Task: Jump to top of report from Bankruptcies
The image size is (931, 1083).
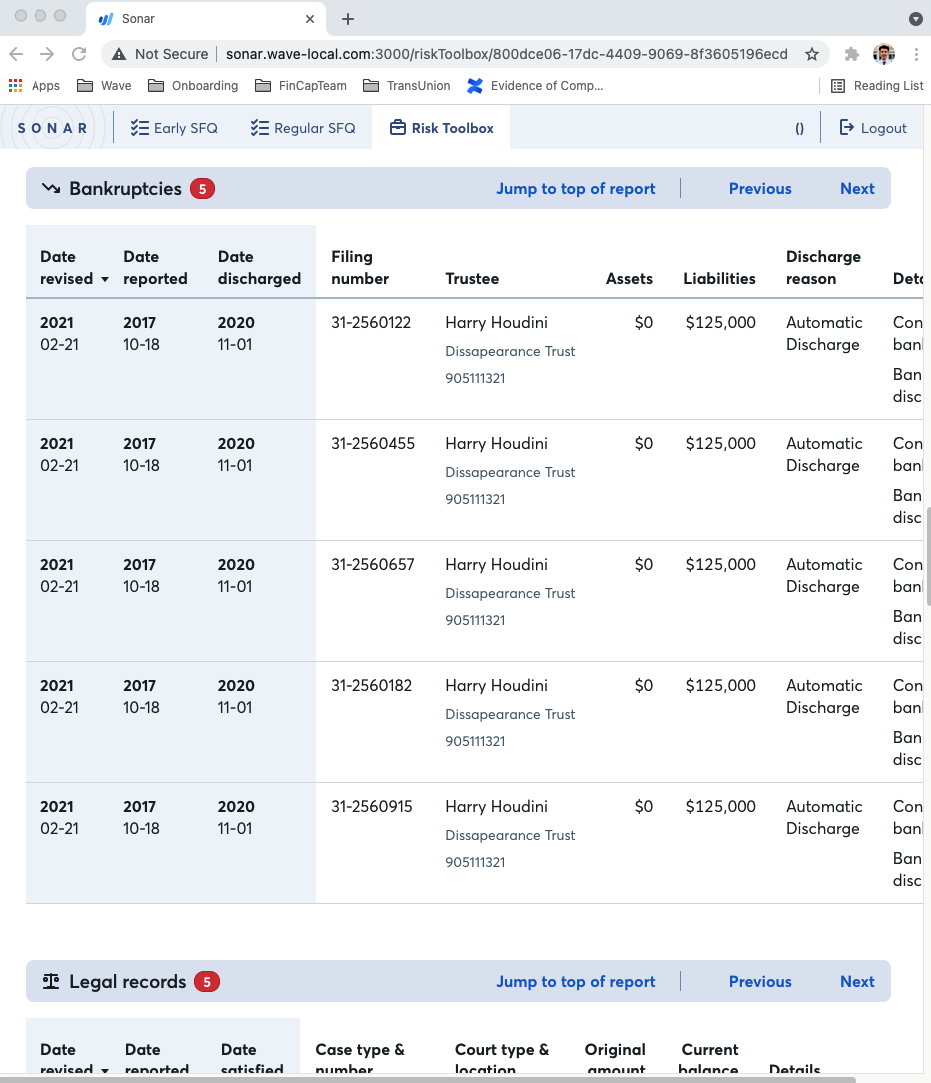Action: coord(576,189)
